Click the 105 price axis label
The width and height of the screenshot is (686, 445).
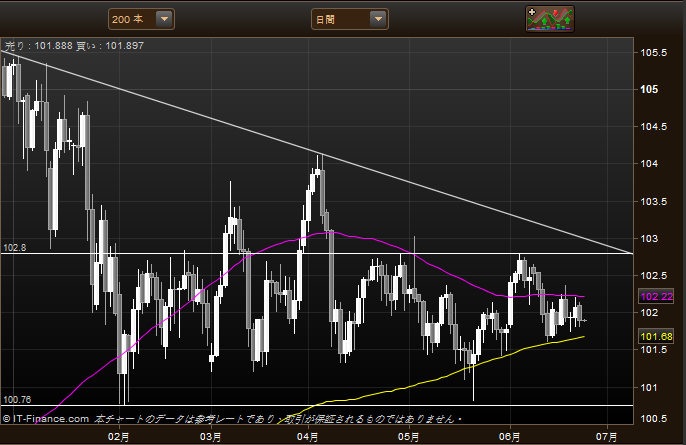point(649,89)
